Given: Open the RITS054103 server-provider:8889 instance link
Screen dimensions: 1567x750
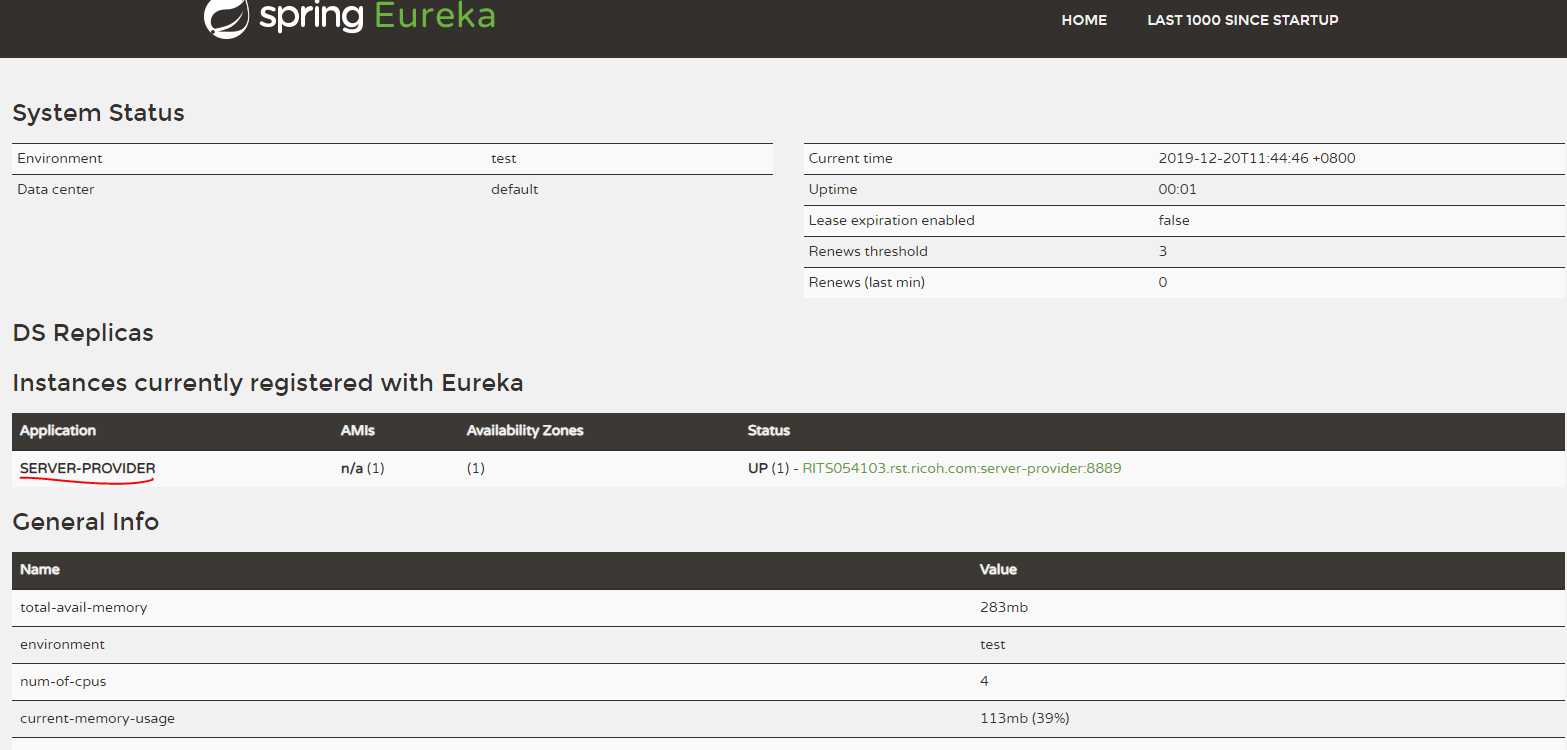Looking at the screenshot, I should [962, 468].
